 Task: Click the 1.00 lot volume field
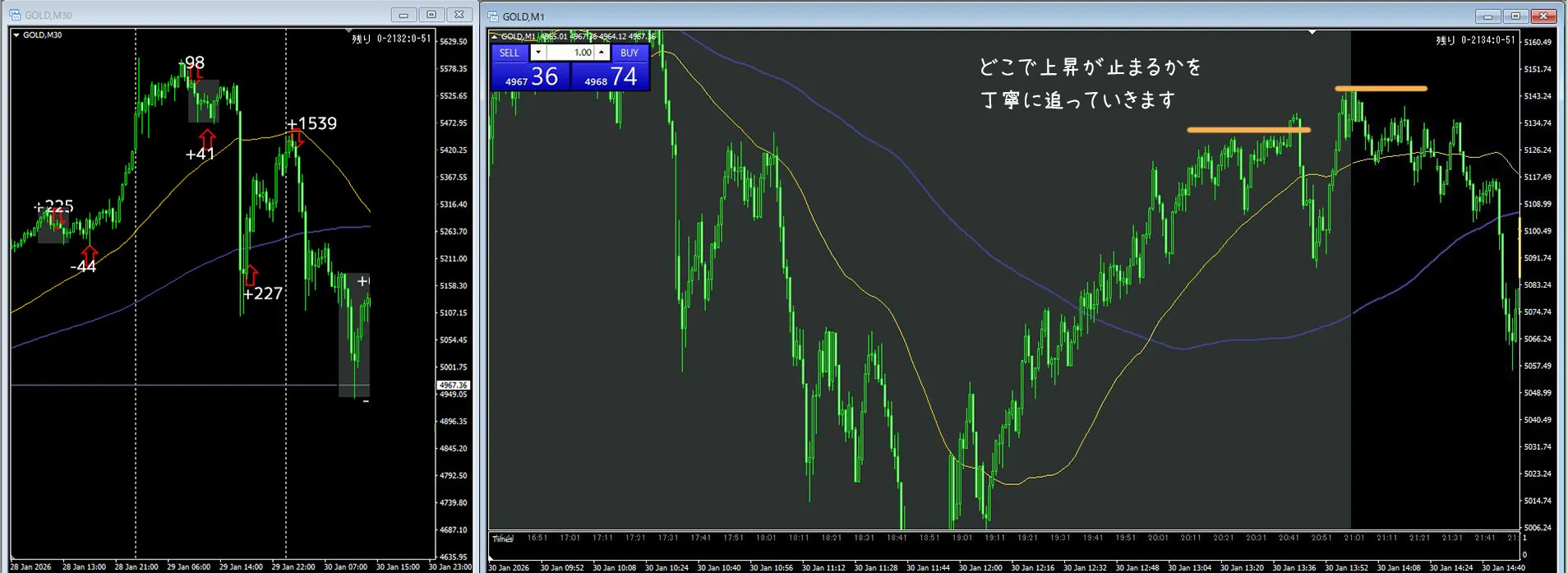(x=570, y=53)
